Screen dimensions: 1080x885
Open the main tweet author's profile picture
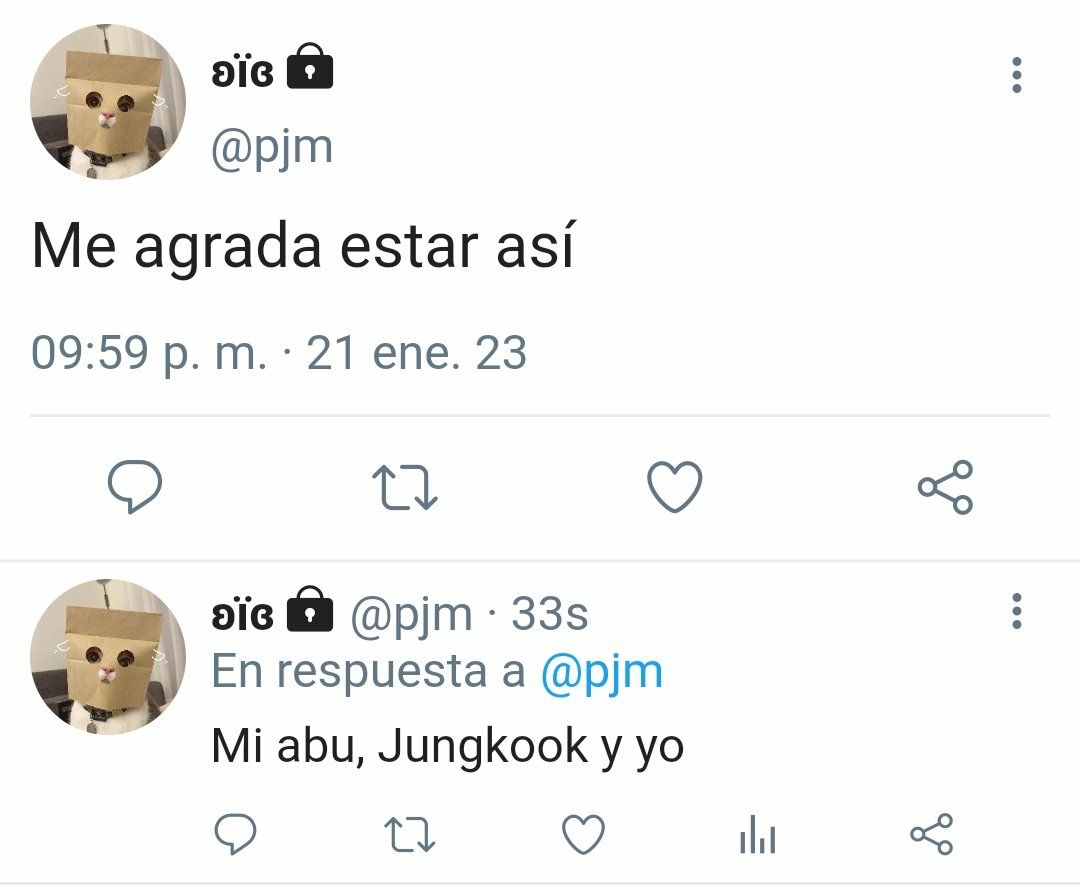[x=108, y=102]
